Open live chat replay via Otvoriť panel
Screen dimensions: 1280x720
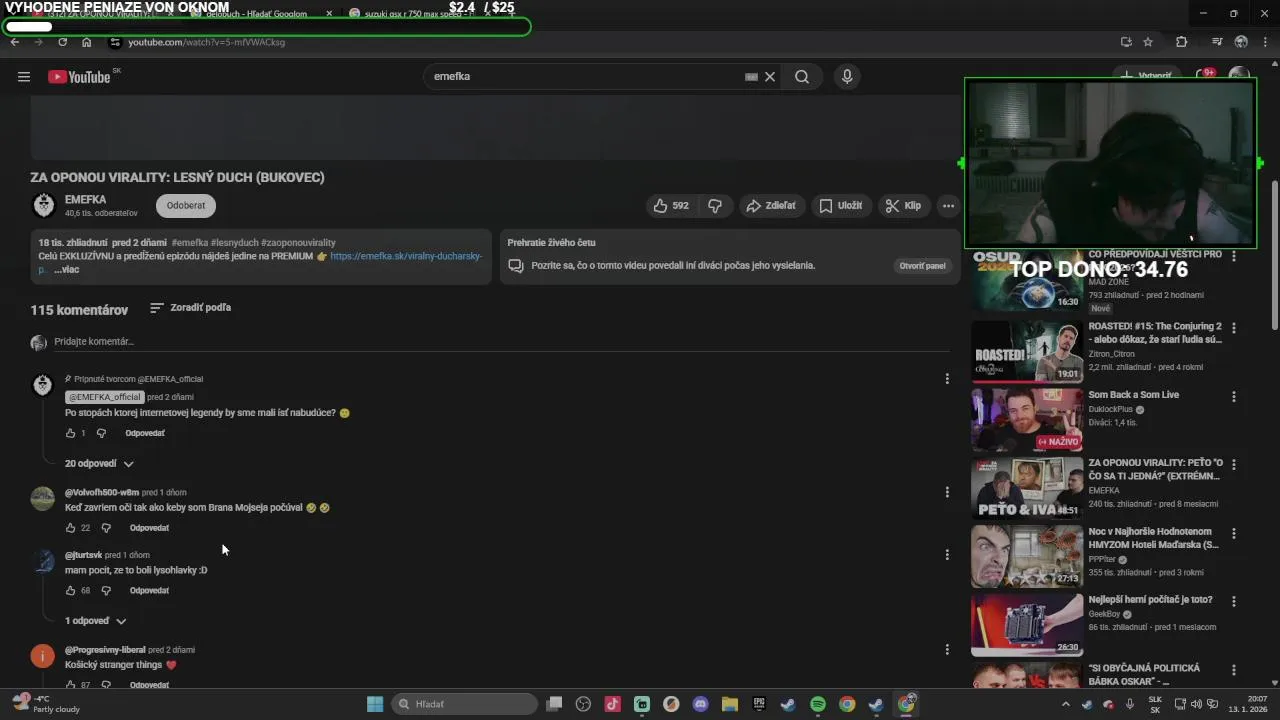click(922, 266)
